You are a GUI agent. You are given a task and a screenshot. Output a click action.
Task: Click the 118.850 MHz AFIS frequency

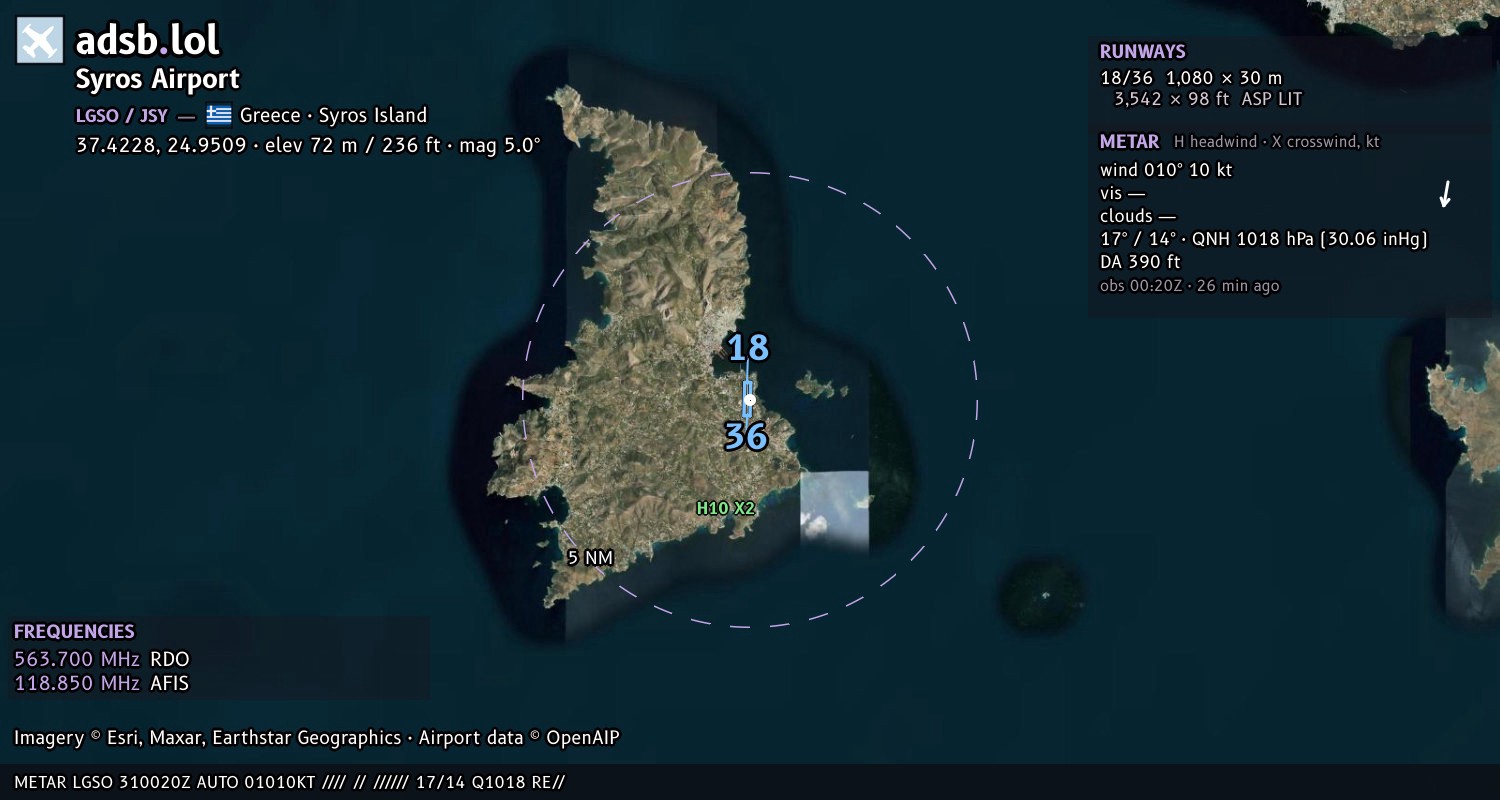coord(102,684)
